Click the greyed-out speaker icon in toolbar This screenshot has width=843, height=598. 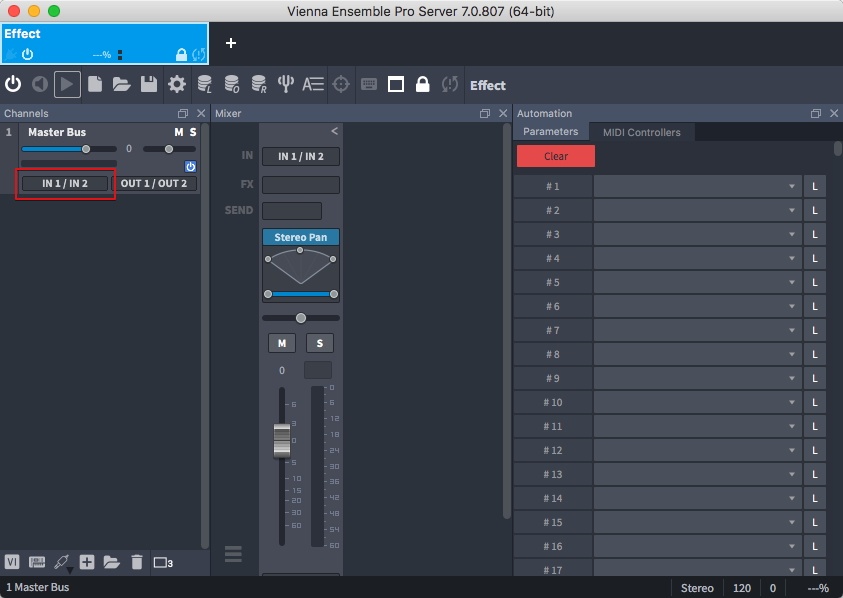point(40,84)
